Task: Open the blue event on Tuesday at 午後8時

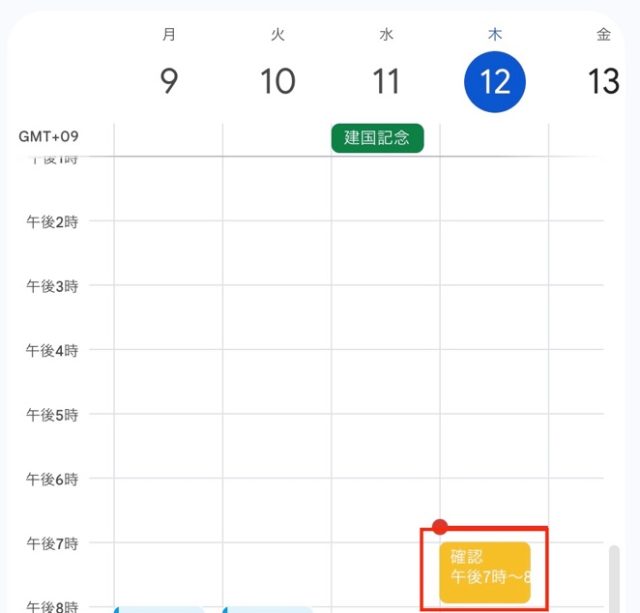Action: [268, 609]
